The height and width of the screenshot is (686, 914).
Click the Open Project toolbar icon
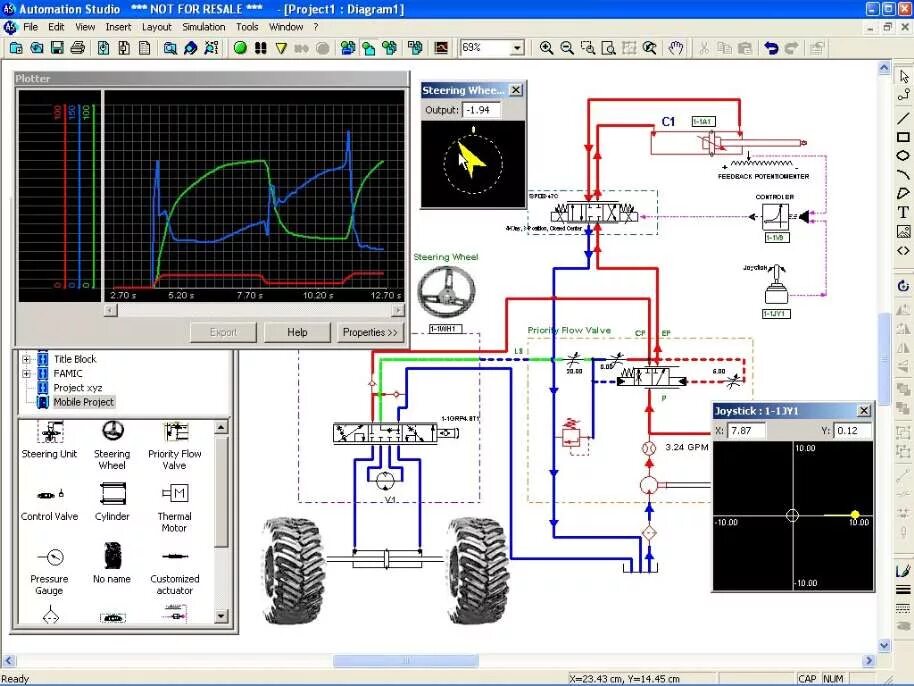click(36, 48)
